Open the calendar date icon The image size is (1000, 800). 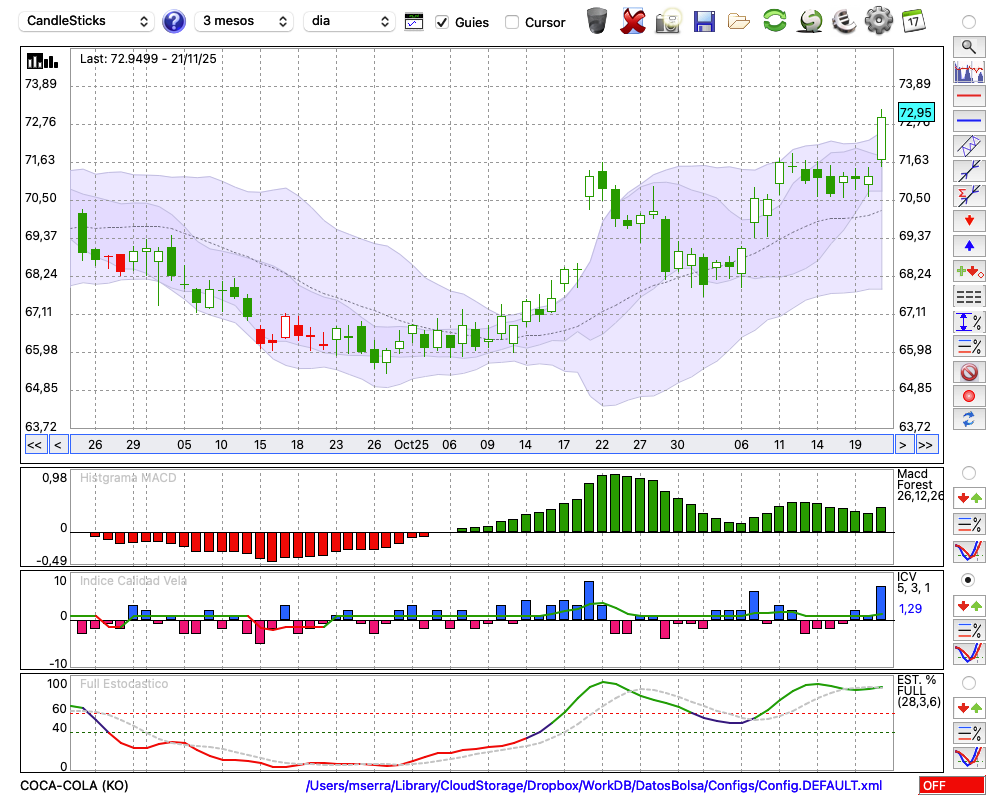tap(912, 20)
